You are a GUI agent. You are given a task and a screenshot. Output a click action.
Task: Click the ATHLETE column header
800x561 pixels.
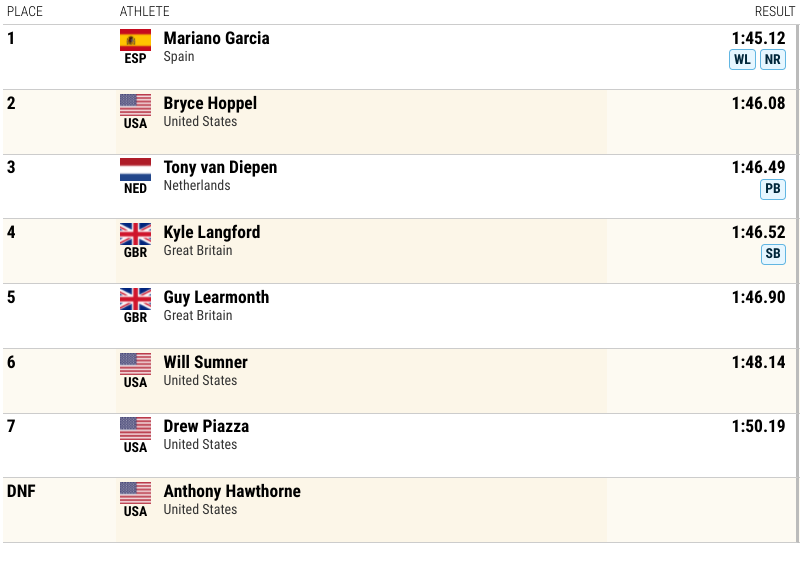pyautogui.click(x=144, y=11)
